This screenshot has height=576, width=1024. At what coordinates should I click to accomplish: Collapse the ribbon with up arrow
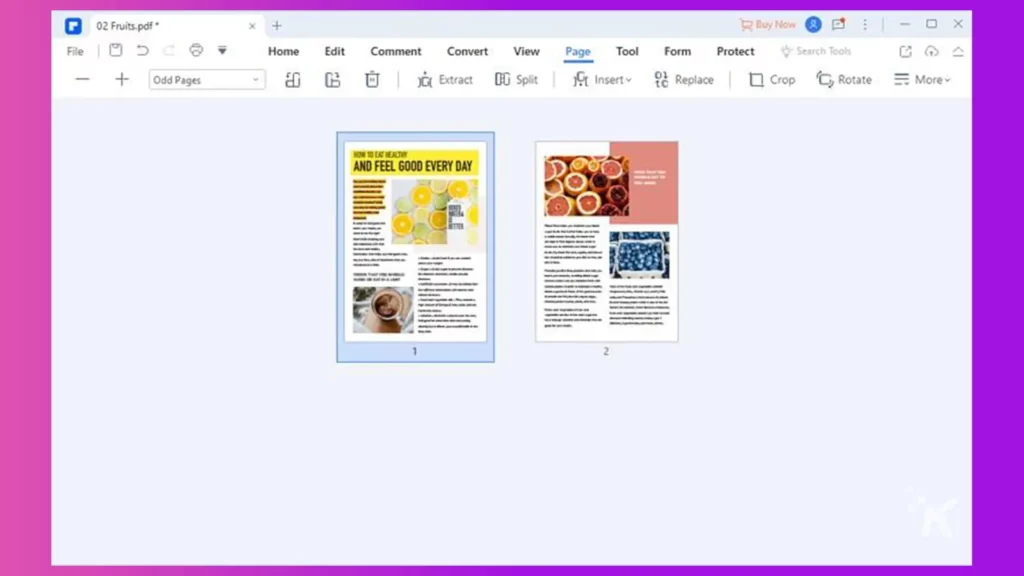958,51
